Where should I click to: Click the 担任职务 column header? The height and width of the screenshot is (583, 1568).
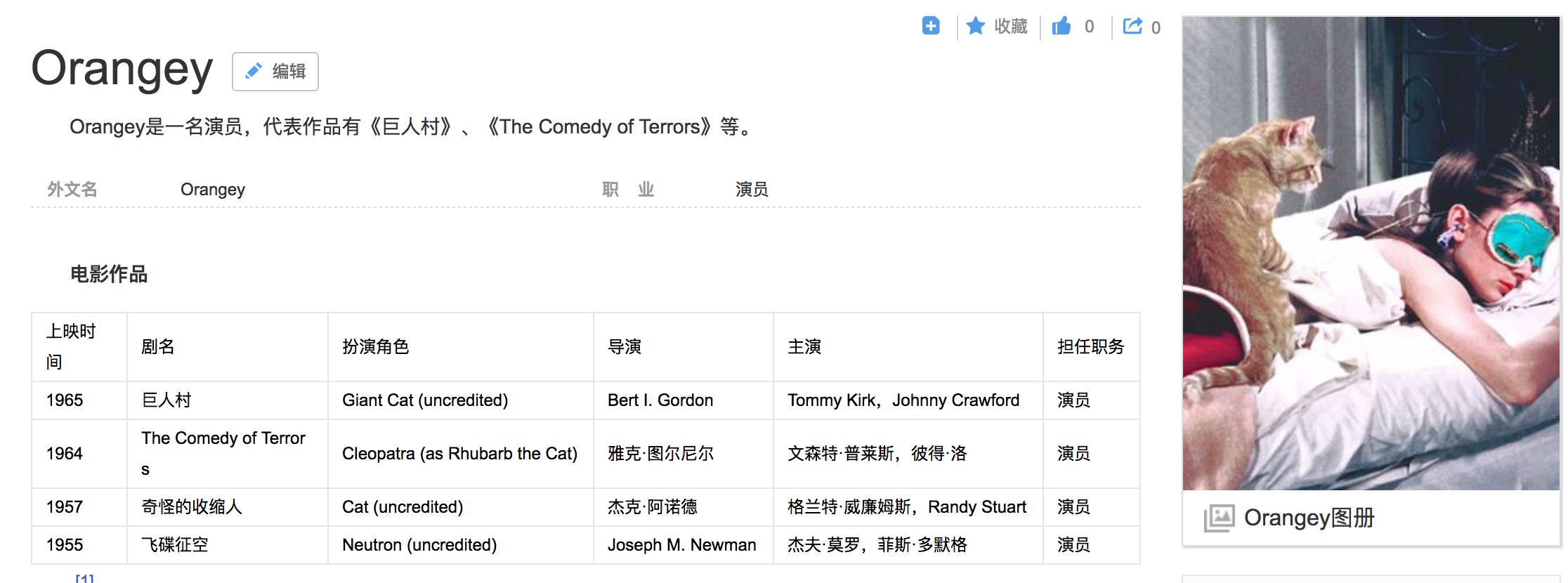click(x=1091, y=347)
